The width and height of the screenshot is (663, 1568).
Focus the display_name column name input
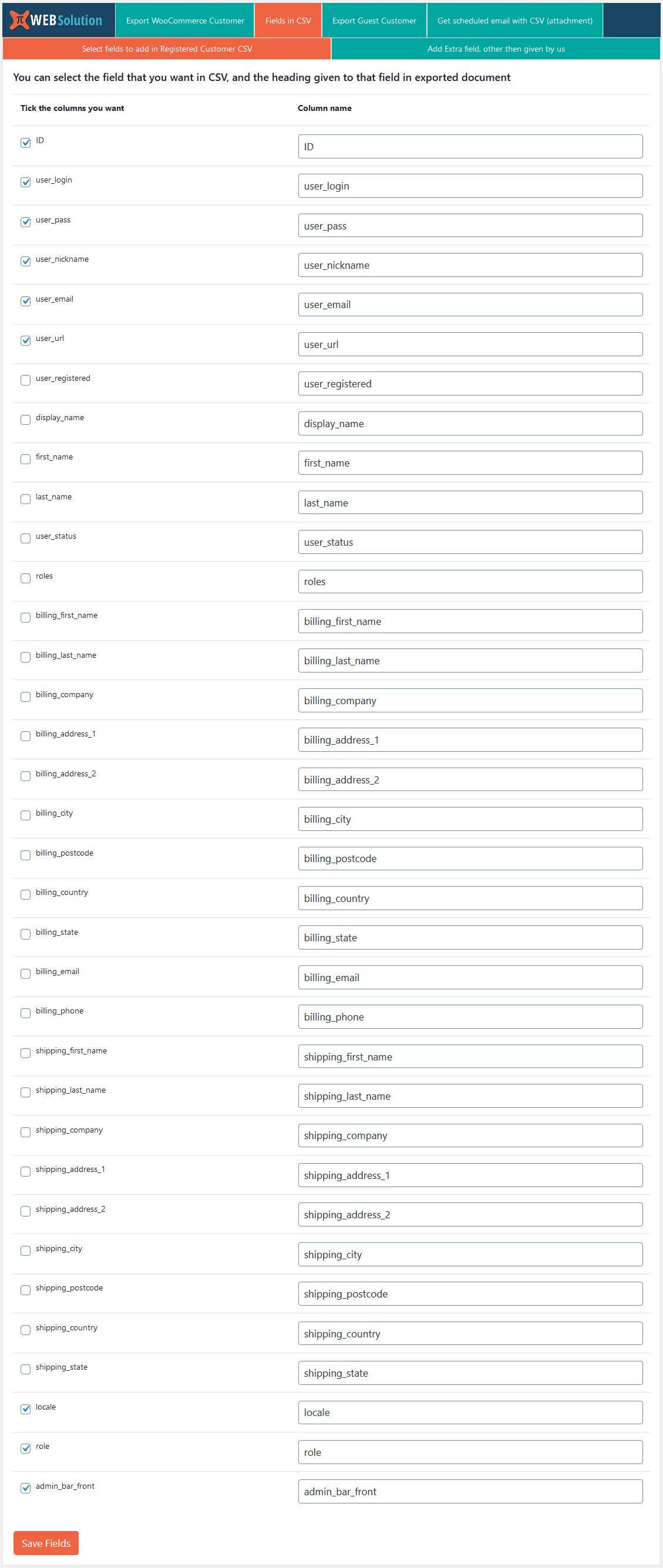[470, 423]
